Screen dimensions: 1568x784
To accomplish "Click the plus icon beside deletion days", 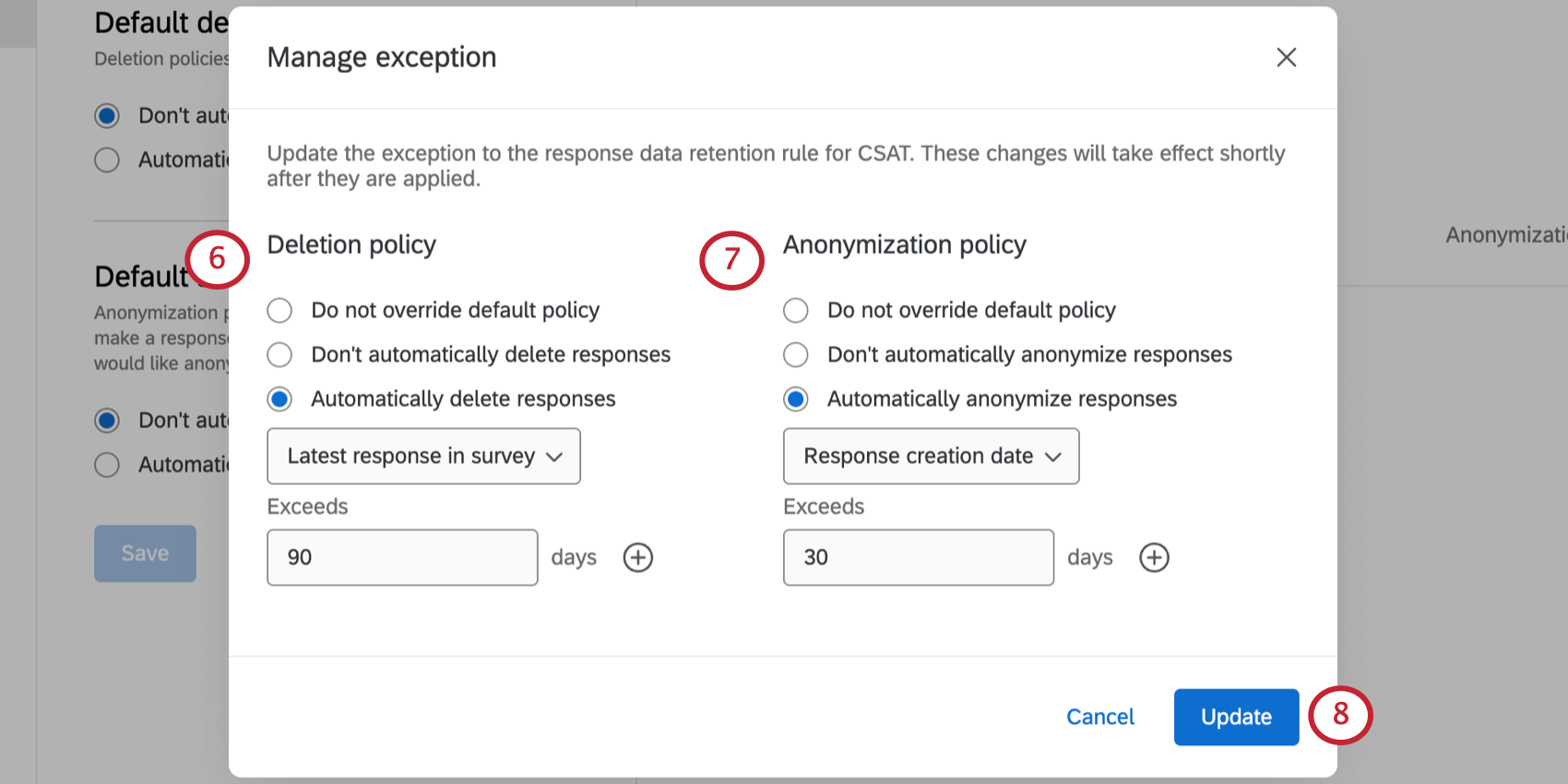I will [x=638, y=557].
